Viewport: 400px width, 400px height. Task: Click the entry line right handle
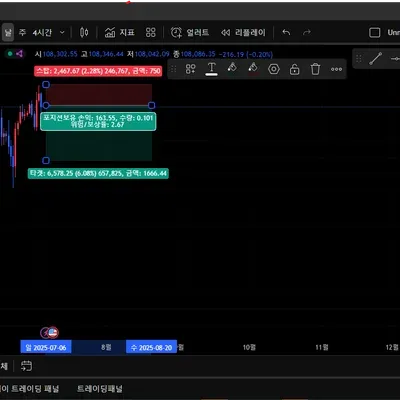click(x=151, y=106)
